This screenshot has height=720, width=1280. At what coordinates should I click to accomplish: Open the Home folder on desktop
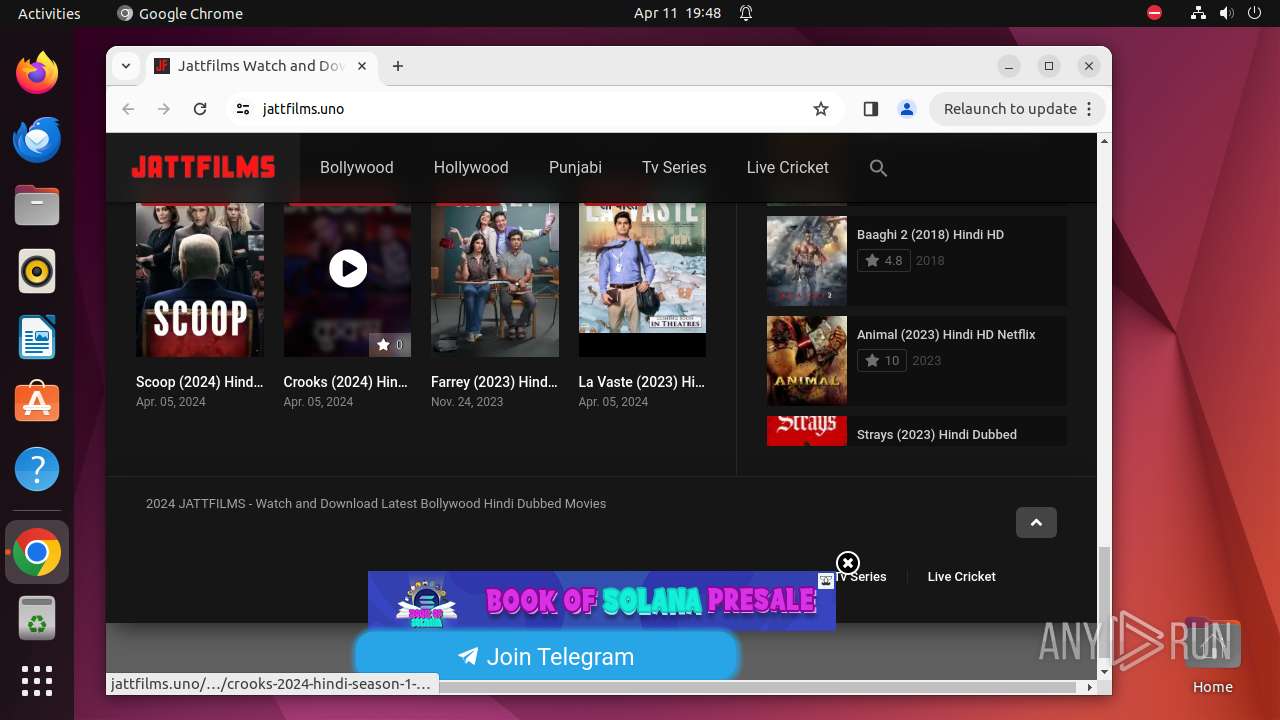point(1212,656)
